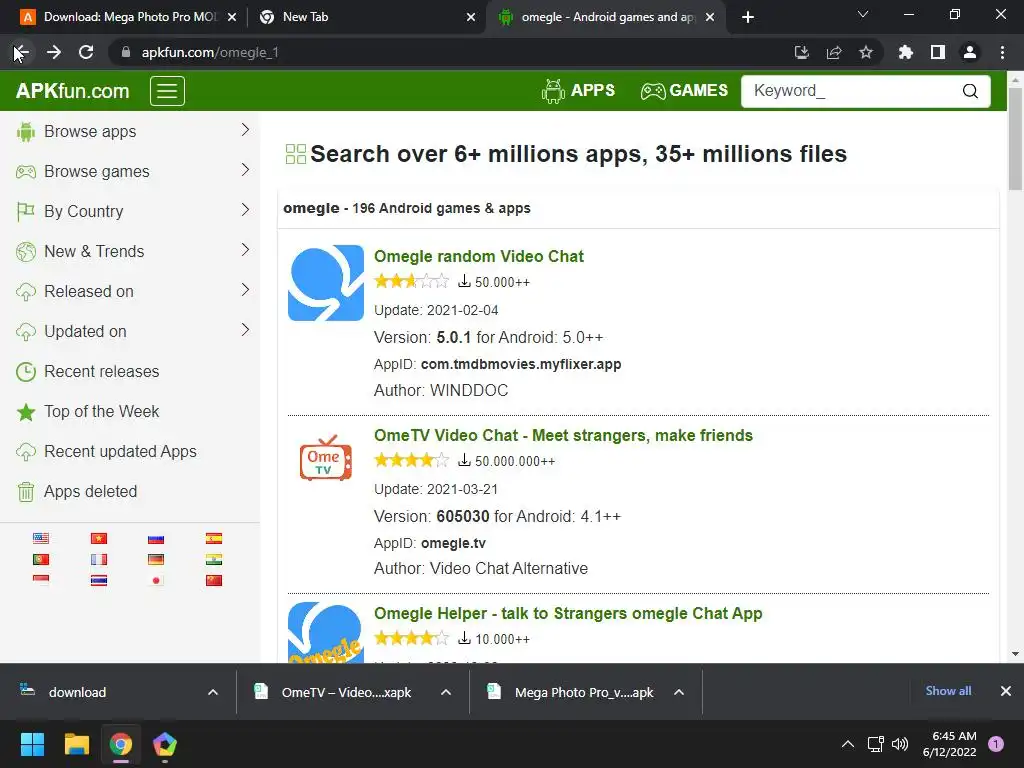Select the Thailand flag

pyautogui.click(x=99, y=580)
